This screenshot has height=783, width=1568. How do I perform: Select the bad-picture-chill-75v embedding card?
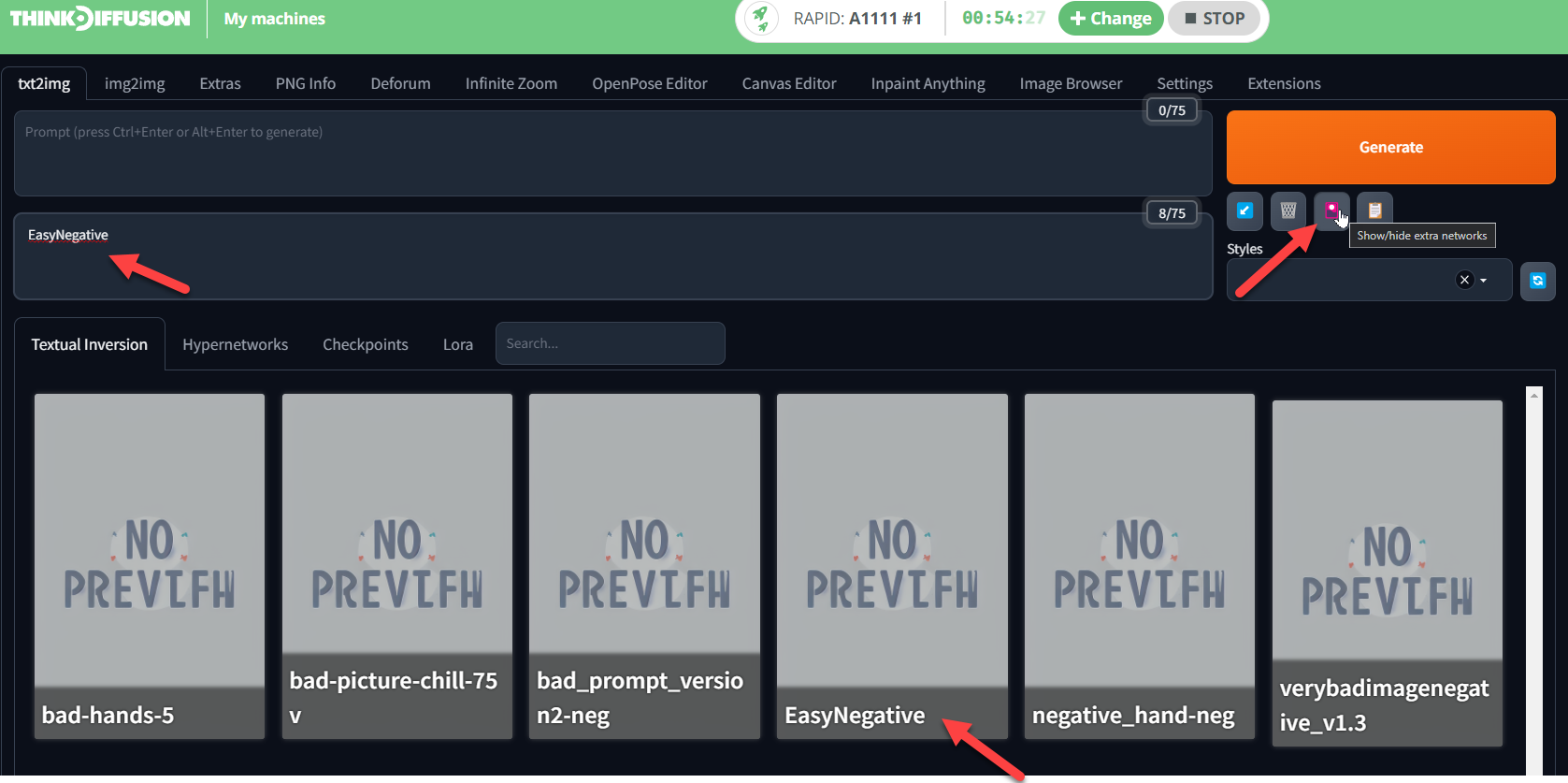[x=397, y=566]
